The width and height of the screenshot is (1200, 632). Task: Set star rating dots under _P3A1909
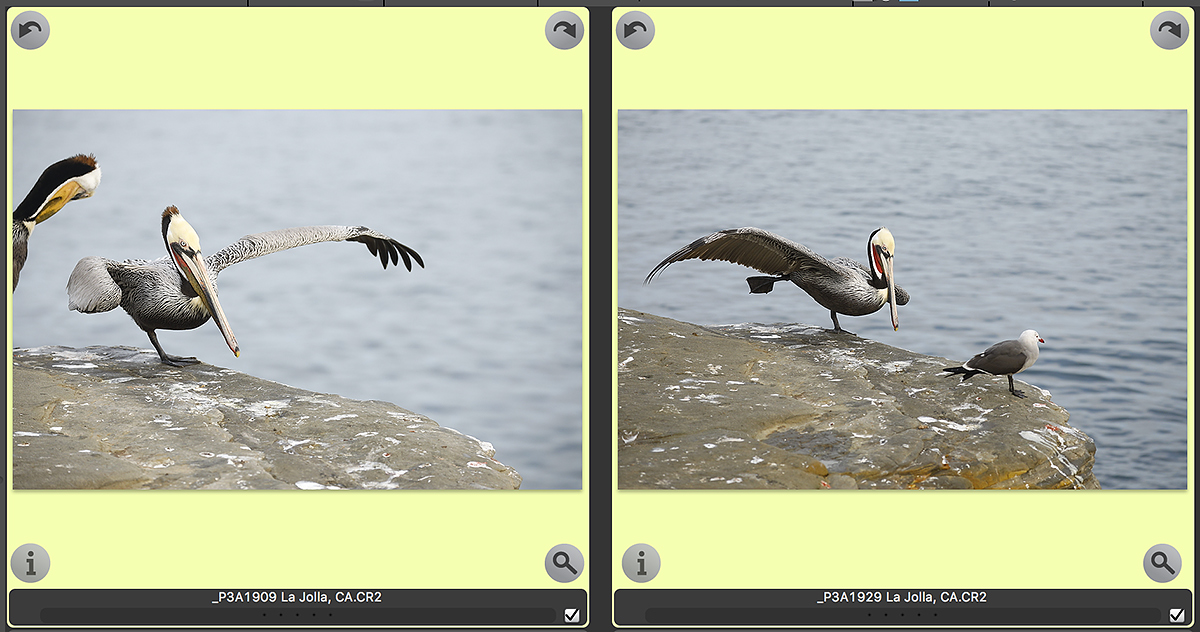pyautogui.click(x=297, y=615)
